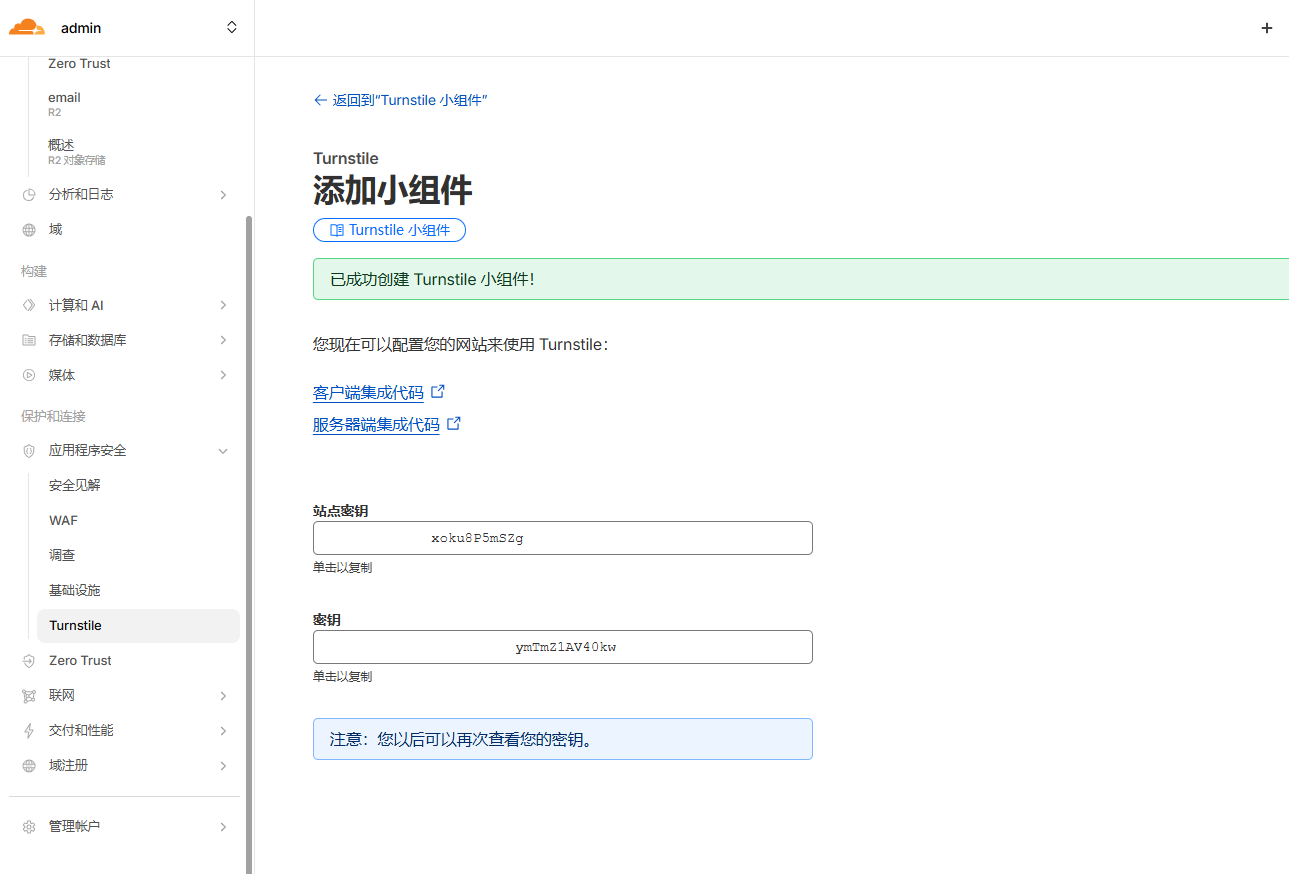1289x874 pixels.
Task: Click the 站点密钥 field to copy
Action: tap(562, 538)
